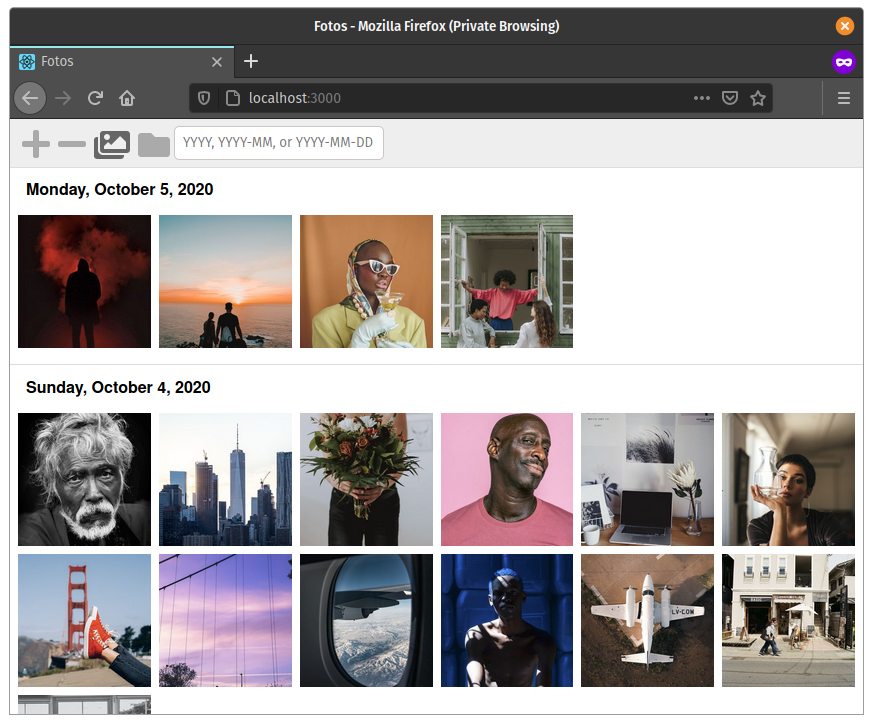The image size is (873, 724).
Task: Open the laptop desk with flower photo
Action: pyautogui.click(x=647, y=479)
